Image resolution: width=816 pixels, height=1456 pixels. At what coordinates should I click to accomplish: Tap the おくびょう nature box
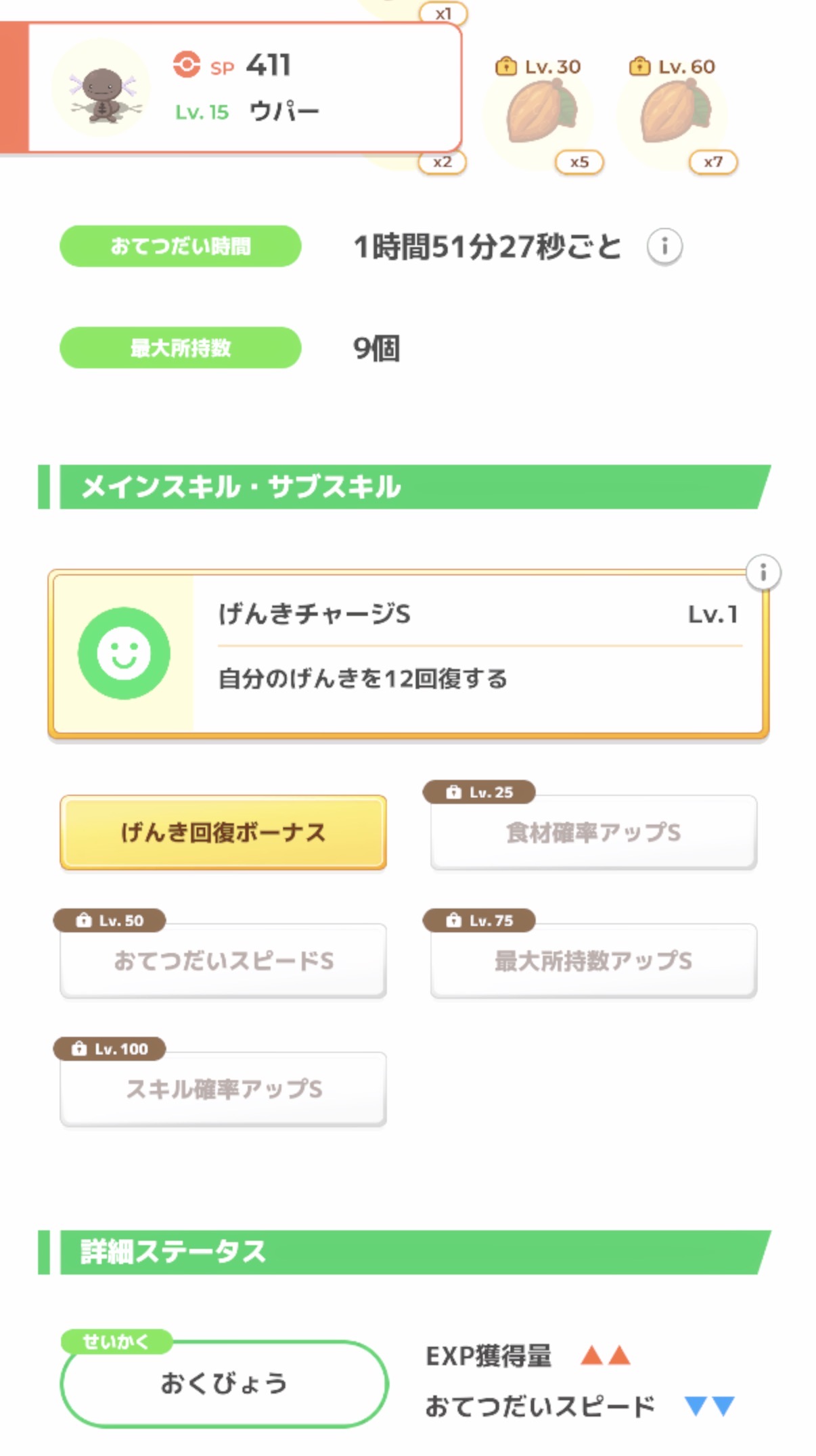(x=224, y=1384)
